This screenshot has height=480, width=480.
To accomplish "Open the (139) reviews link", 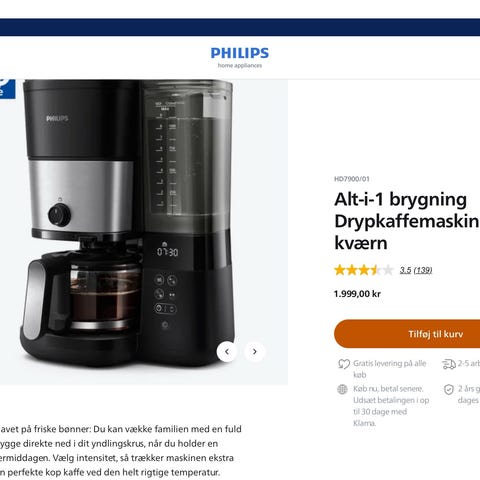I will [423, 270].
